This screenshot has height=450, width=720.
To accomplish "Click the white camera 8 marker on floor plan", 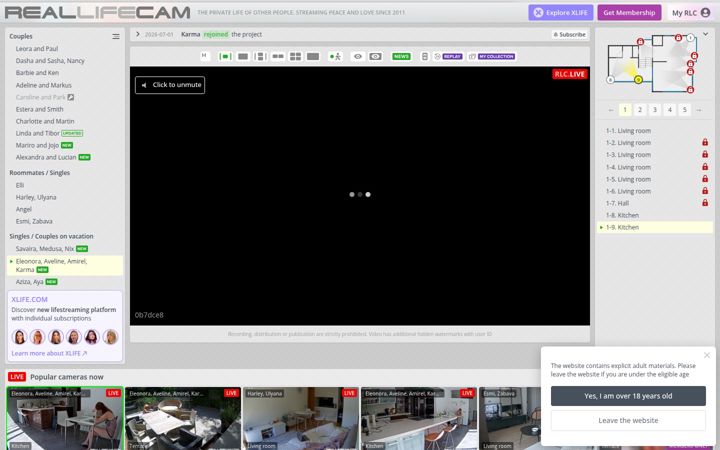I will 610,80.
